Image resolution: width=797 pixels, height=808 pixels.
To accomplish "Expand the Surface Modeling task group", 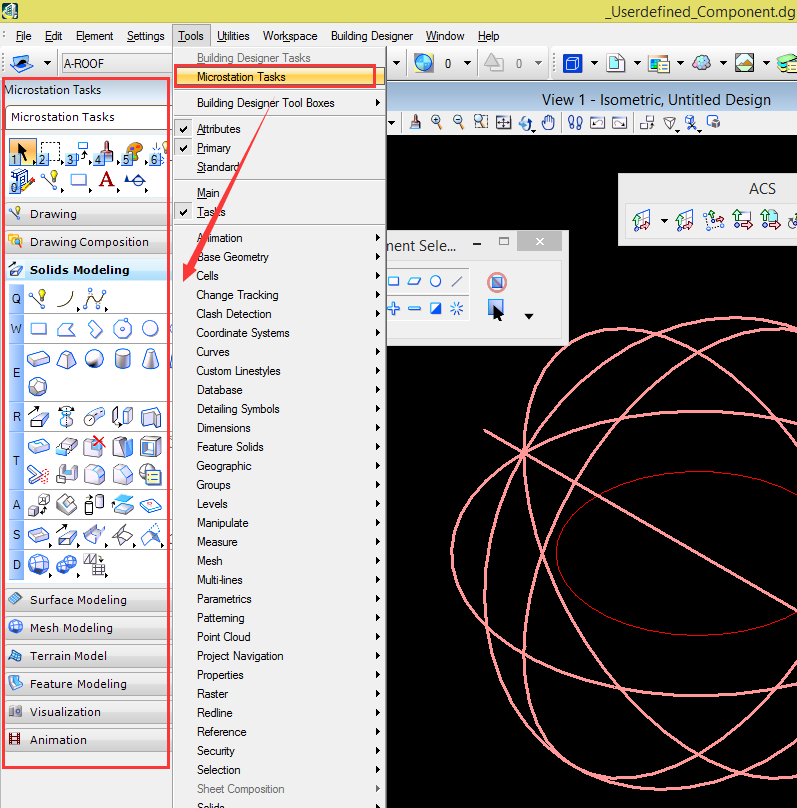I will [87, 600].
